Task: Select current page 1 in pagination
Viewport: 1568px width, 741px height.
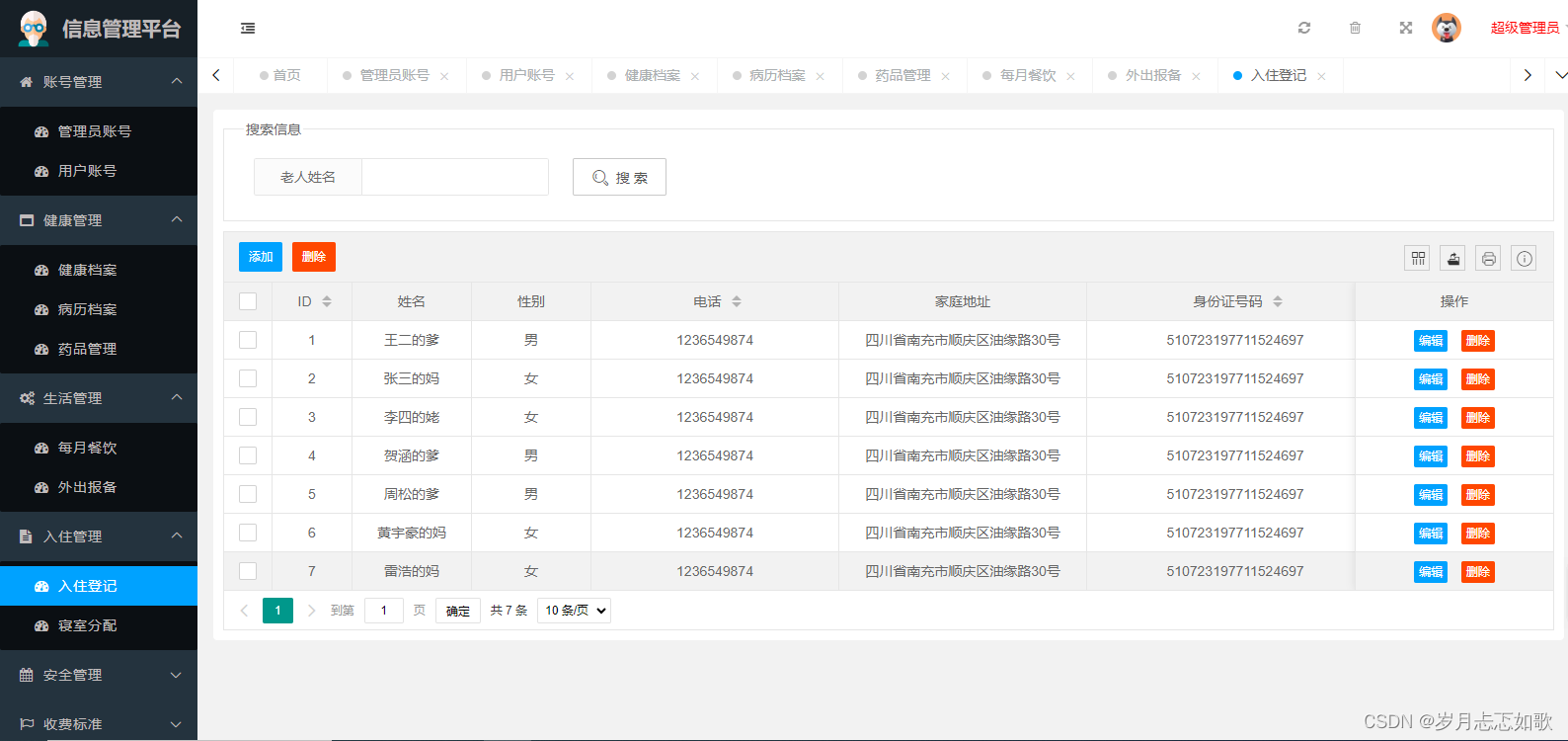Action: click(x=277, y=611)
